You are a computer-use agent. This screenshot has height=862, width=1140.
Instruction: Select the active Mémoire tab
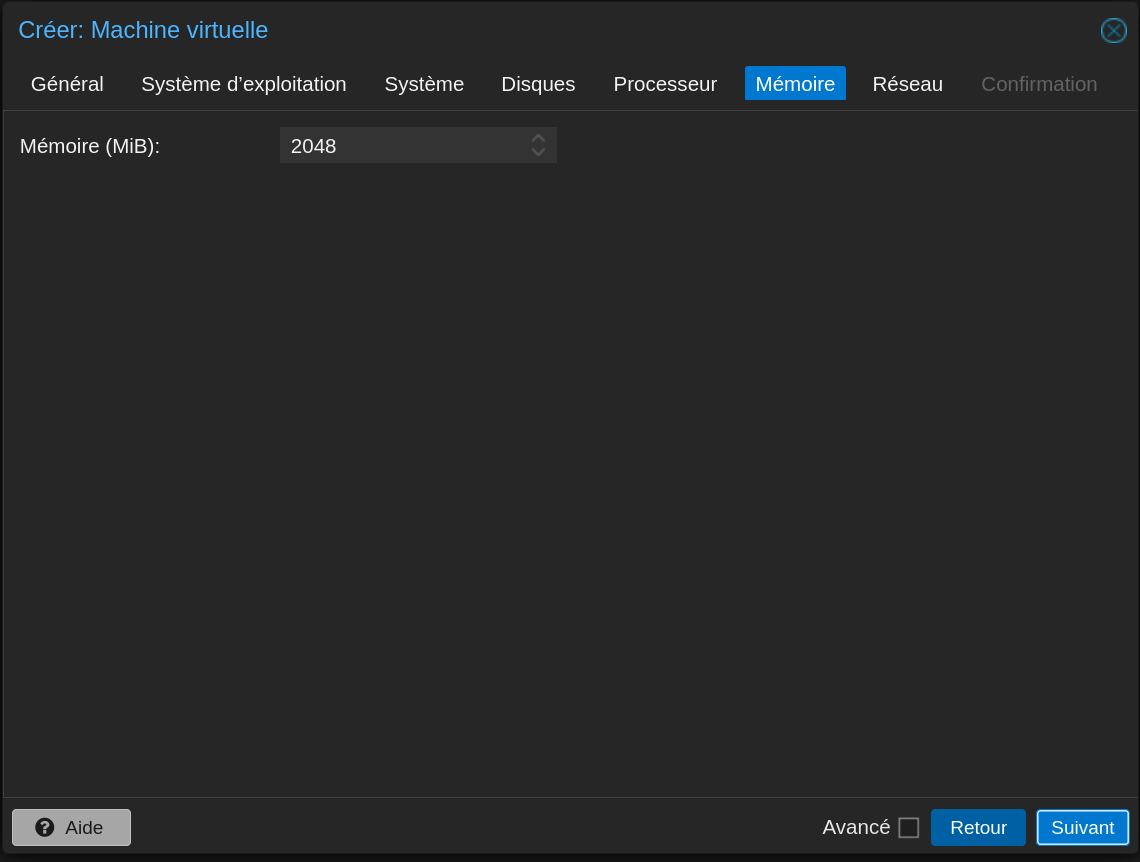pos(795,84)
